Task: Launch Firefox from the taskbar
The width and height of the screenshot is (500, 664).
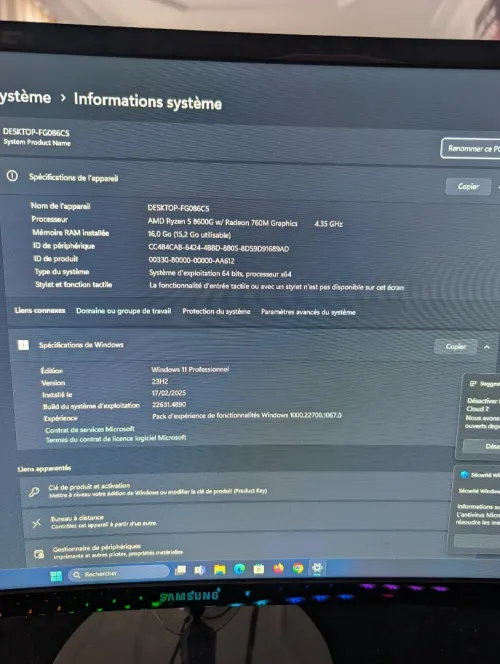Action: point(278,568)
